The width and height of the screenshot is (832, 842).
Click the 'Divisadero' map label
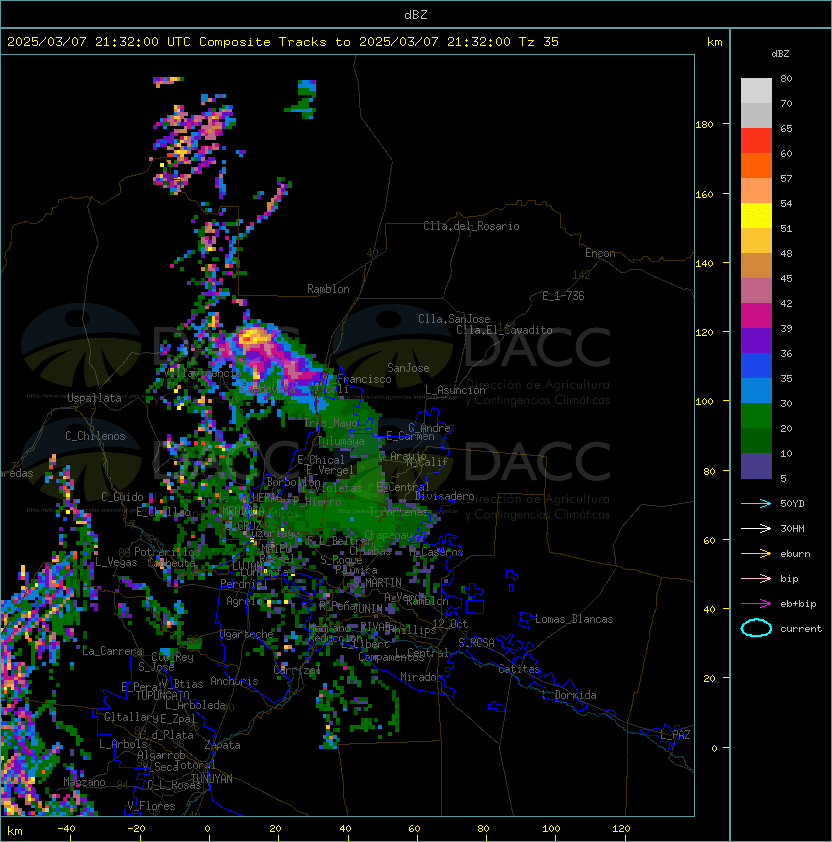click(444, 496)
